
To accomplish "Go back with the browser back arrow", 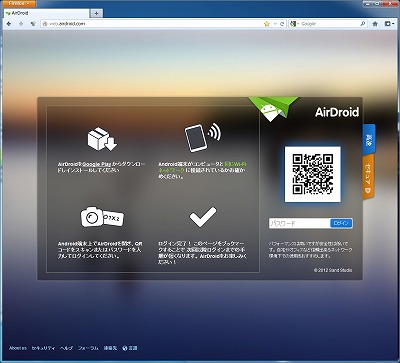I will [9, 24].
